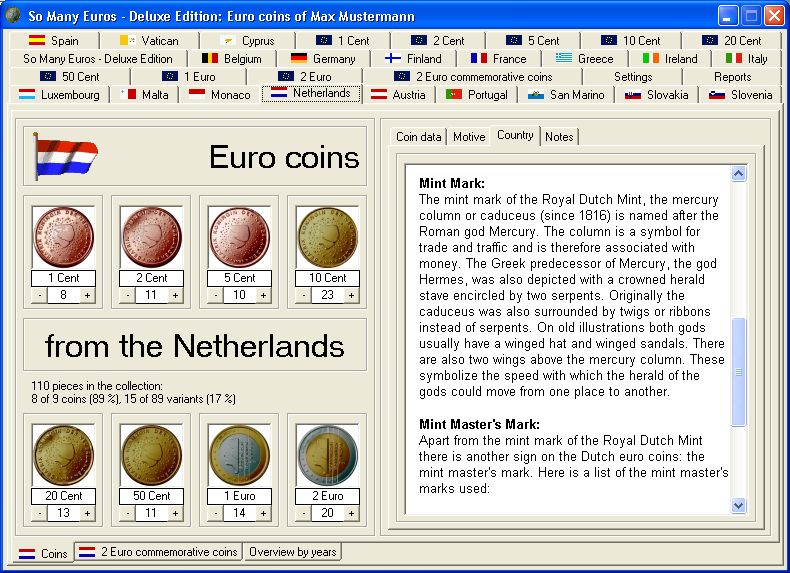Open the Reports tab

point(732,77)
